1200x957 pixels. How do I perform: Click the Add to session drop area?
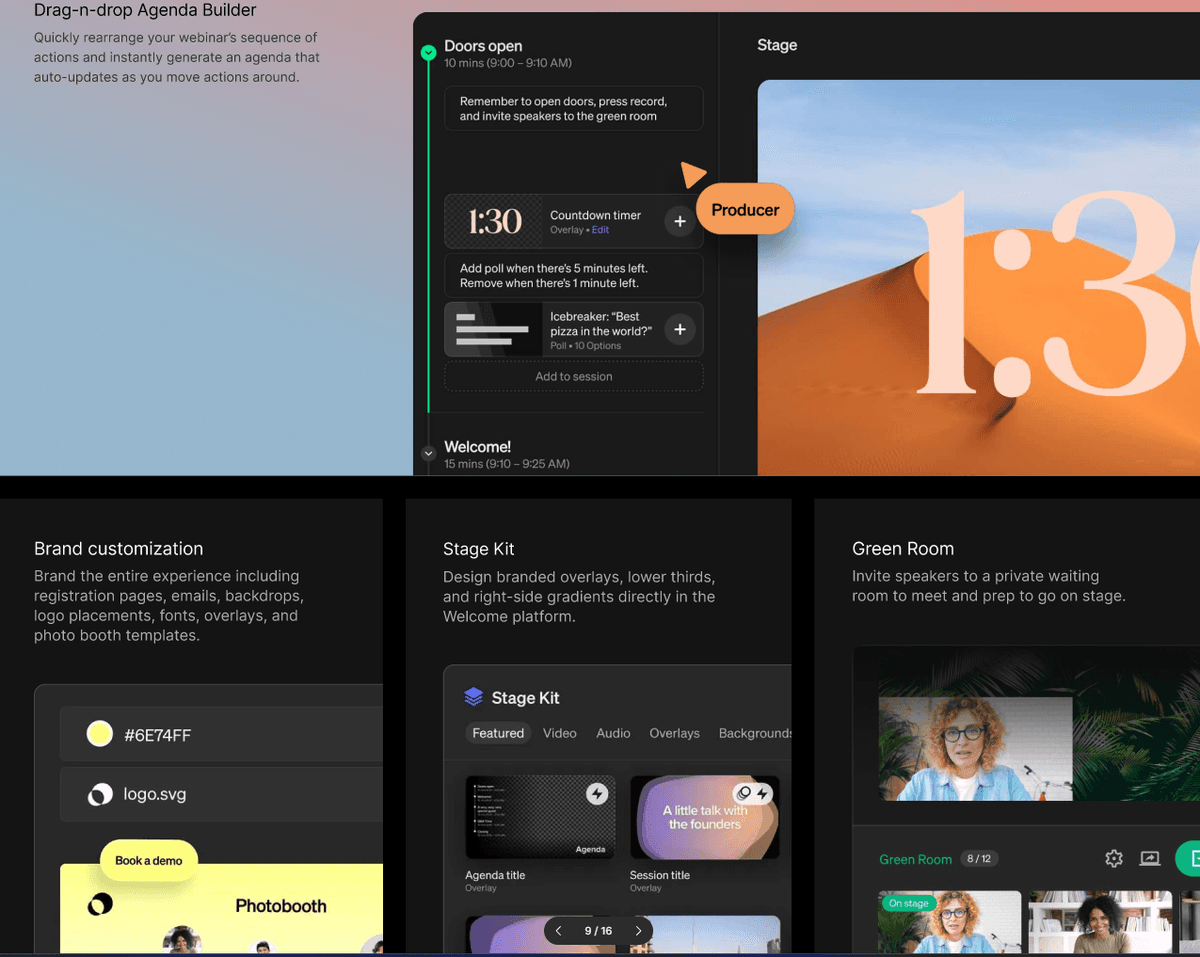click(x=573, y=377)
